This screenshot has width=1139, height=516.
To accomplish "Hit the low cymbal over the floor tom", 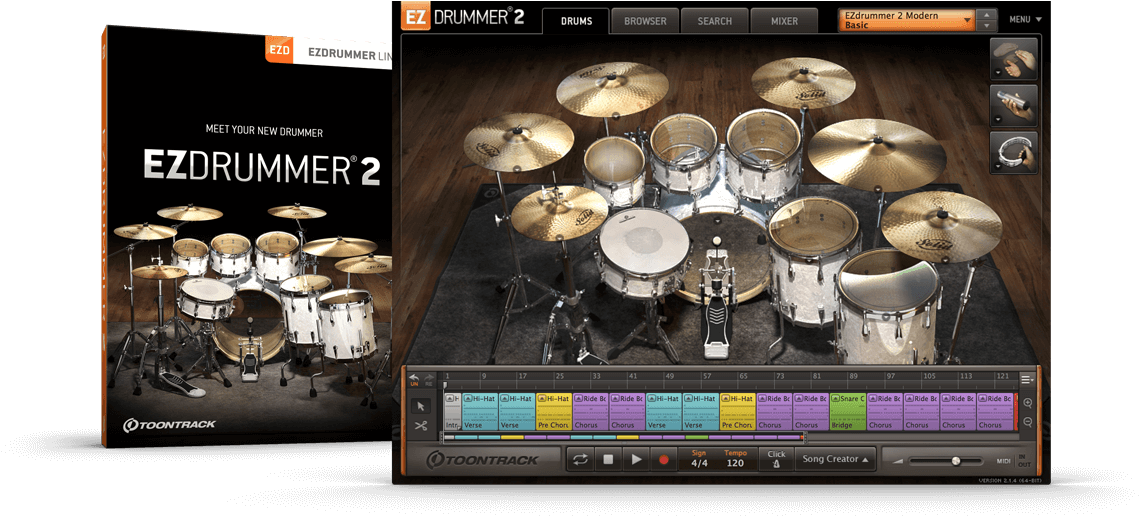I will (941, 225).
